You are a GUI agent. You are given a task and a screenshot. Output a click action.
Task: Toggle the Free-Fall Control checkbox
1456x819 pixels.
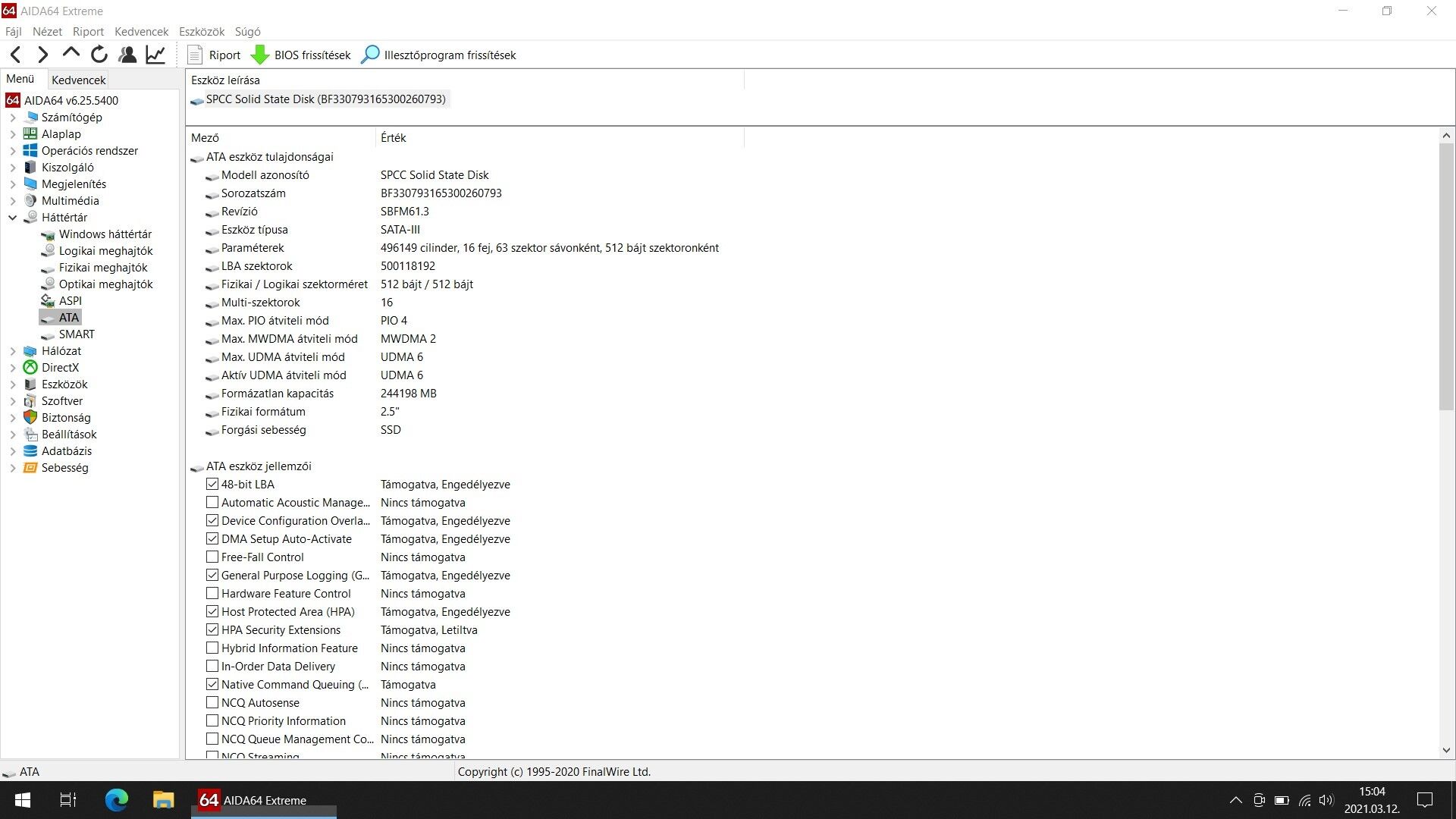(212, 557)
